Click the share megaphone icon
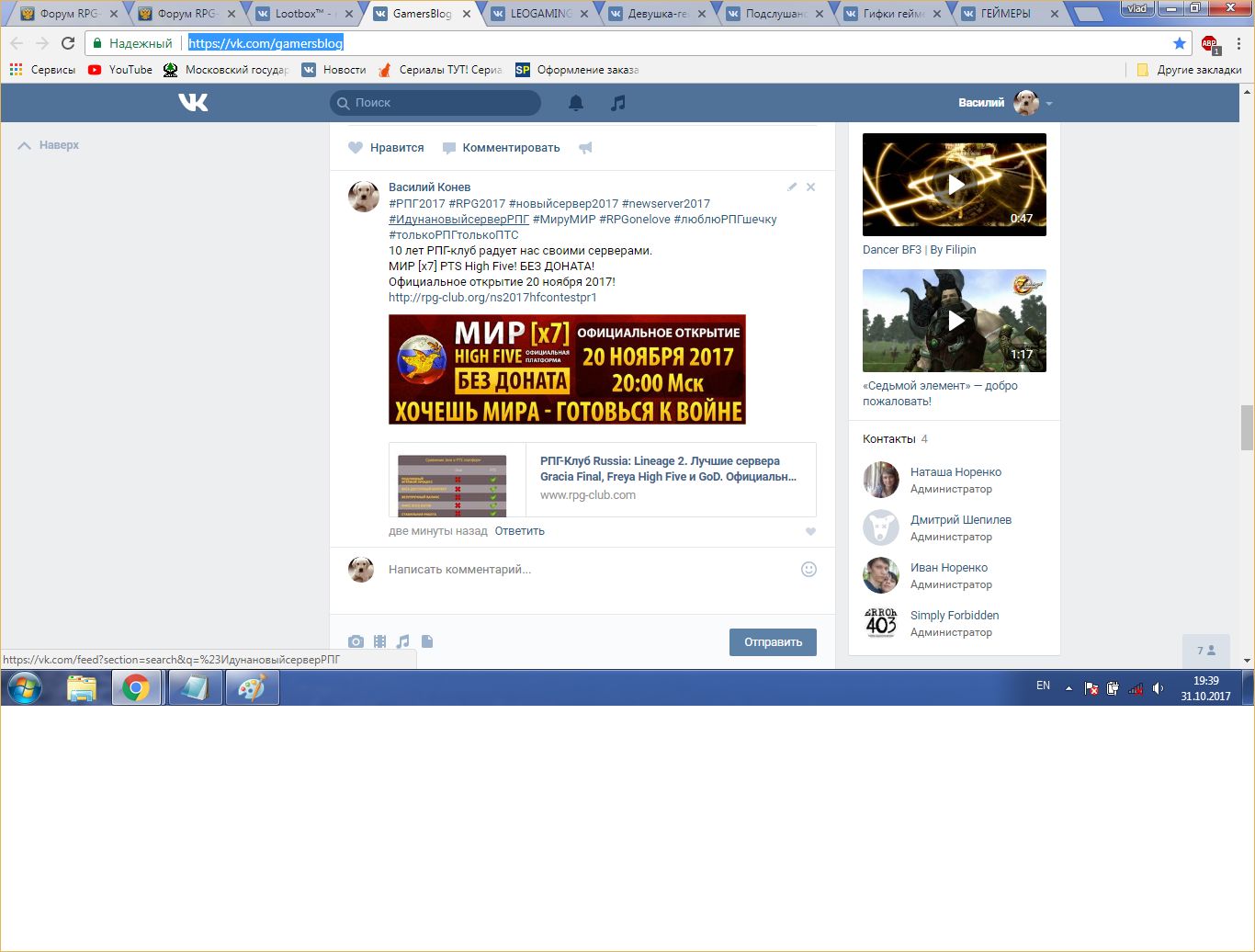The width and height of the screenshot is (1255, 952). [585, 148]
